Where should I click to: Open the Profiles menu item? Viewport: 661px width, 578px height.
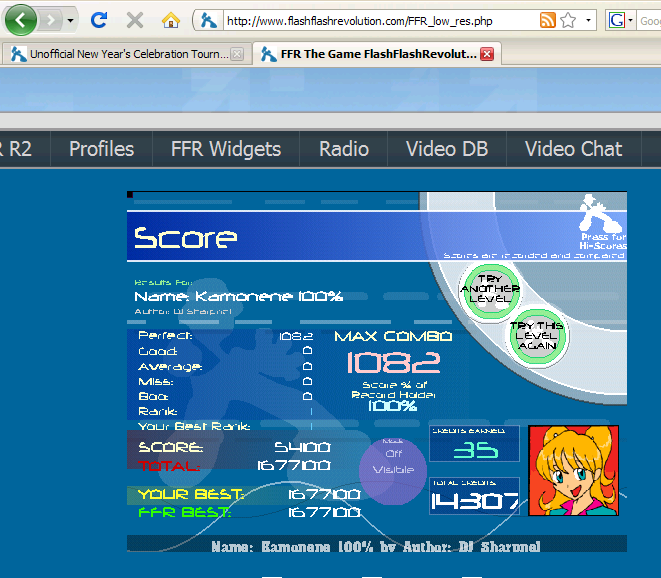[x=101, y=149]
